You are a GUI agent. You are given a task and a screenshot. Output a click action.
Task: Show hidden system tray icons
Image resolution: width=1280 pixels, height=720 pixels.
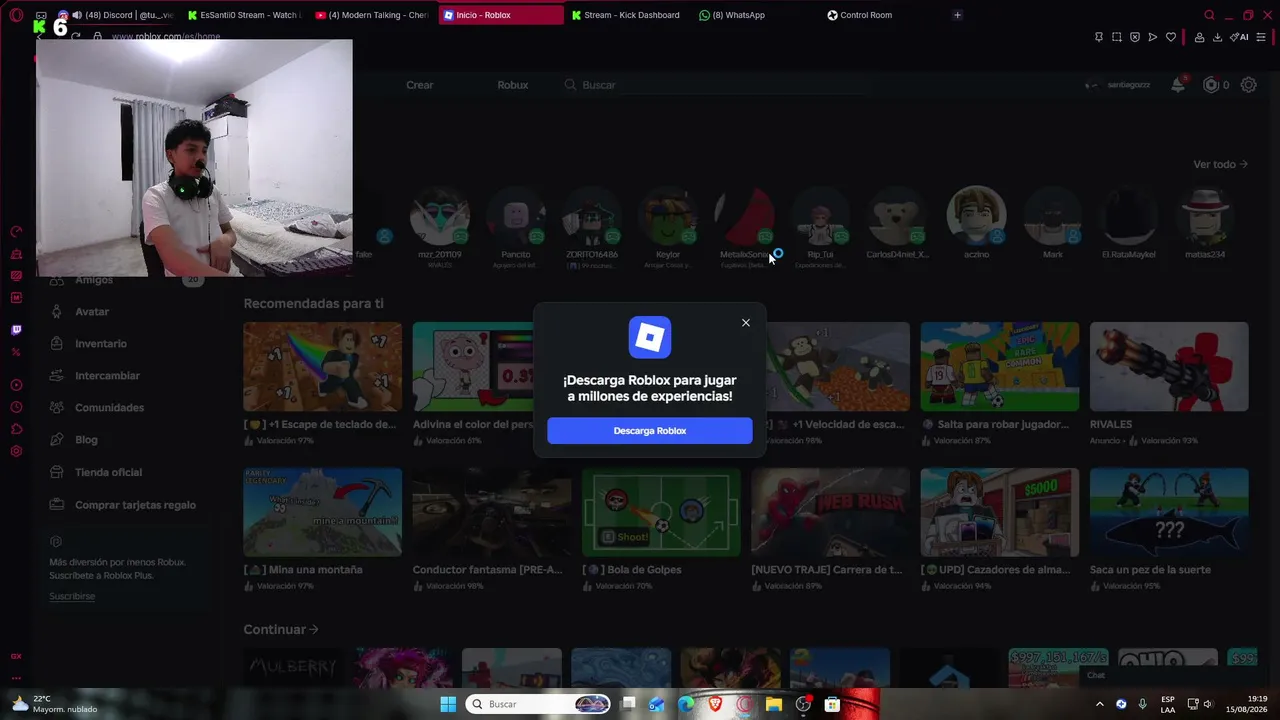click(1100, 704)
